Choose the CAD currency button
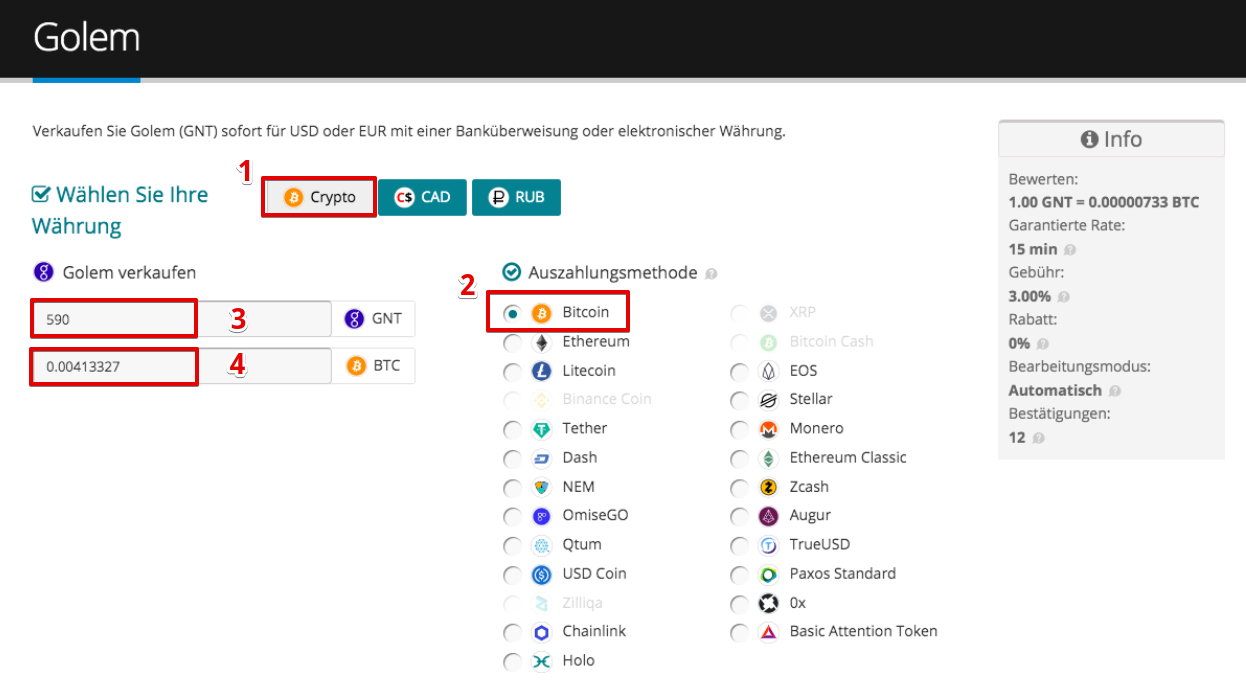This screenshot has width=1246, height=686. pyautogui.click(x=421, y=197)
